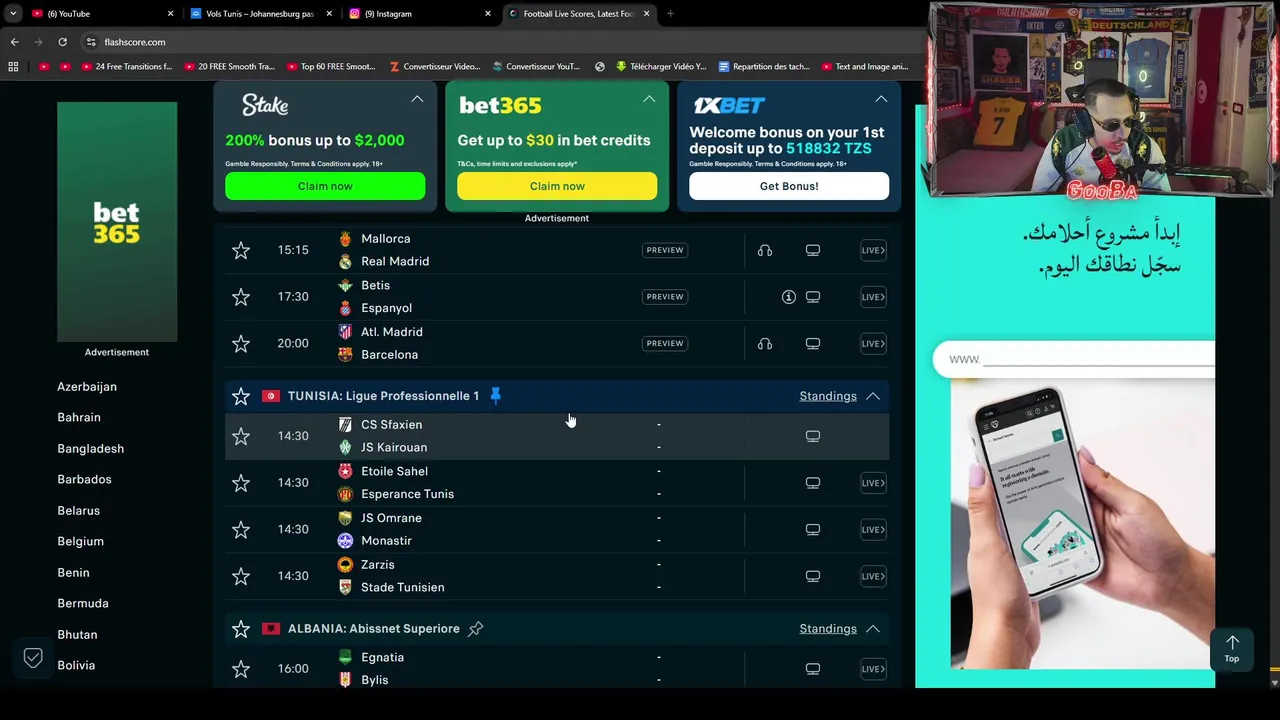Star the Albania Abissnet Superiore league
1280x720 pixels.
click(x=241, y=629)
